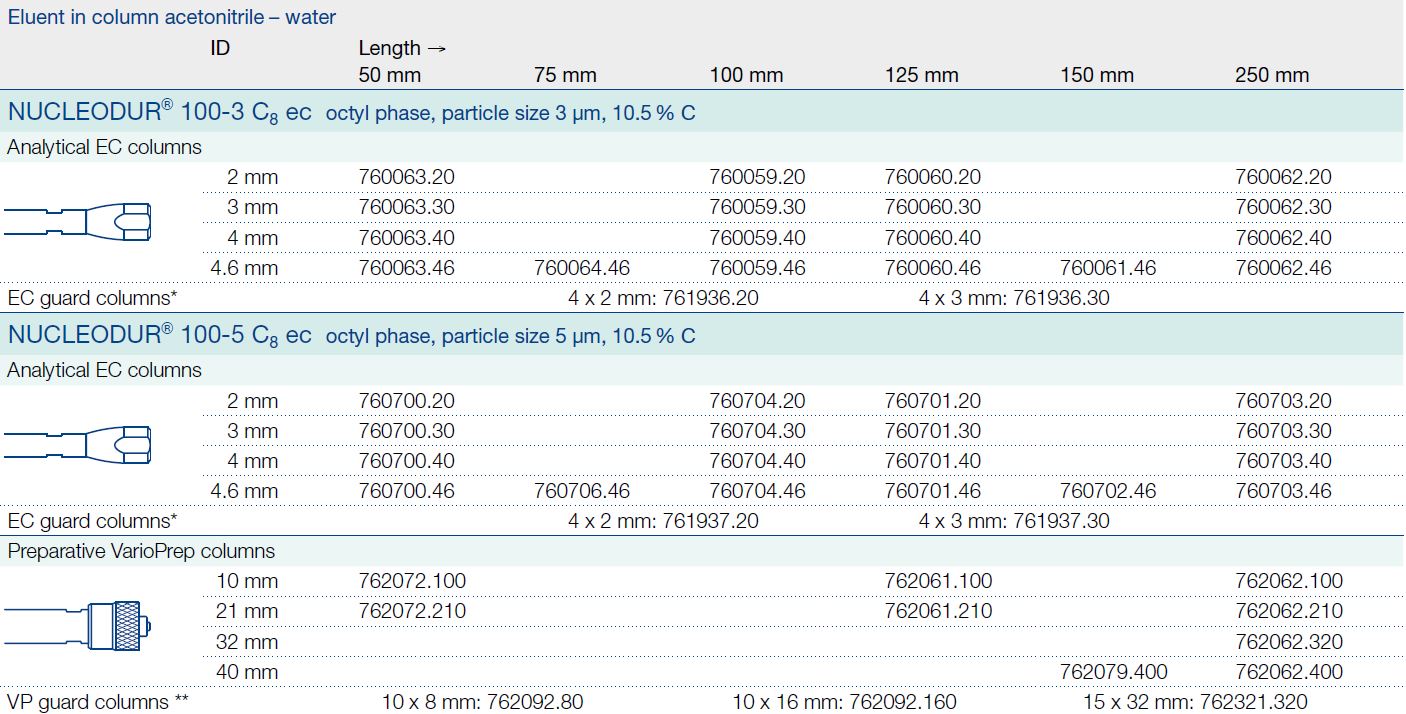
Task: Click the Preparative VarioPrep columns label
Action: (141, 551)
